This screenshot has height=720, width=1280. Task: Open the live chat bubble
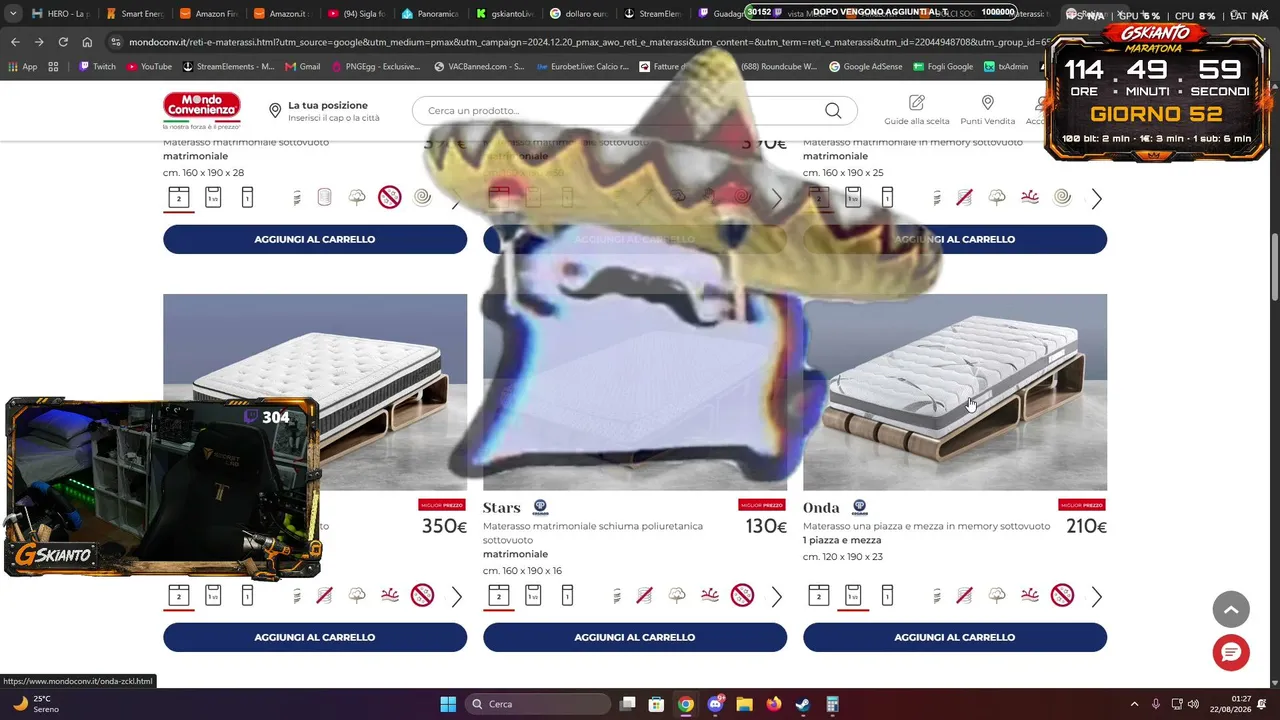pos(1231,652)
